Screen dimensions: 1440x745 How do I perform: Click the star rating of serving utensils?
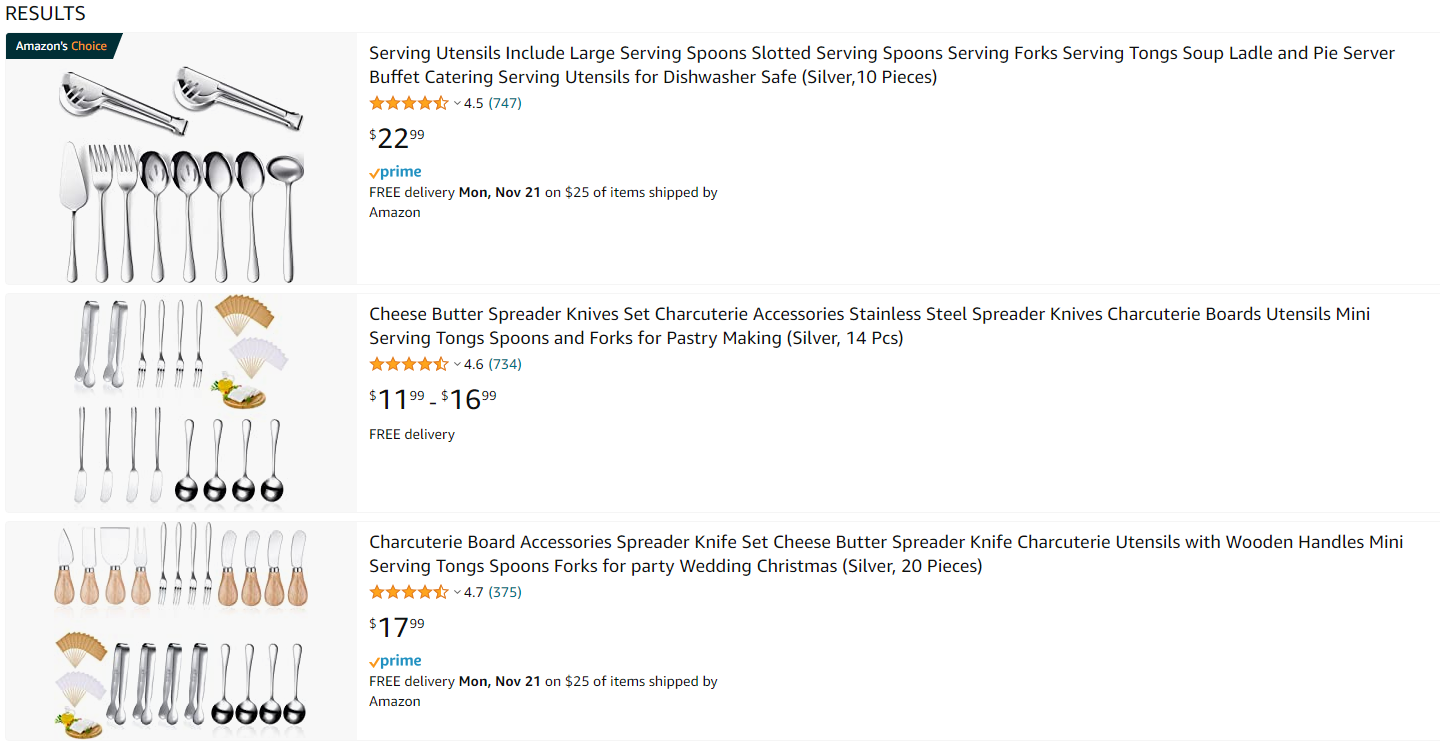coord(409,103)
